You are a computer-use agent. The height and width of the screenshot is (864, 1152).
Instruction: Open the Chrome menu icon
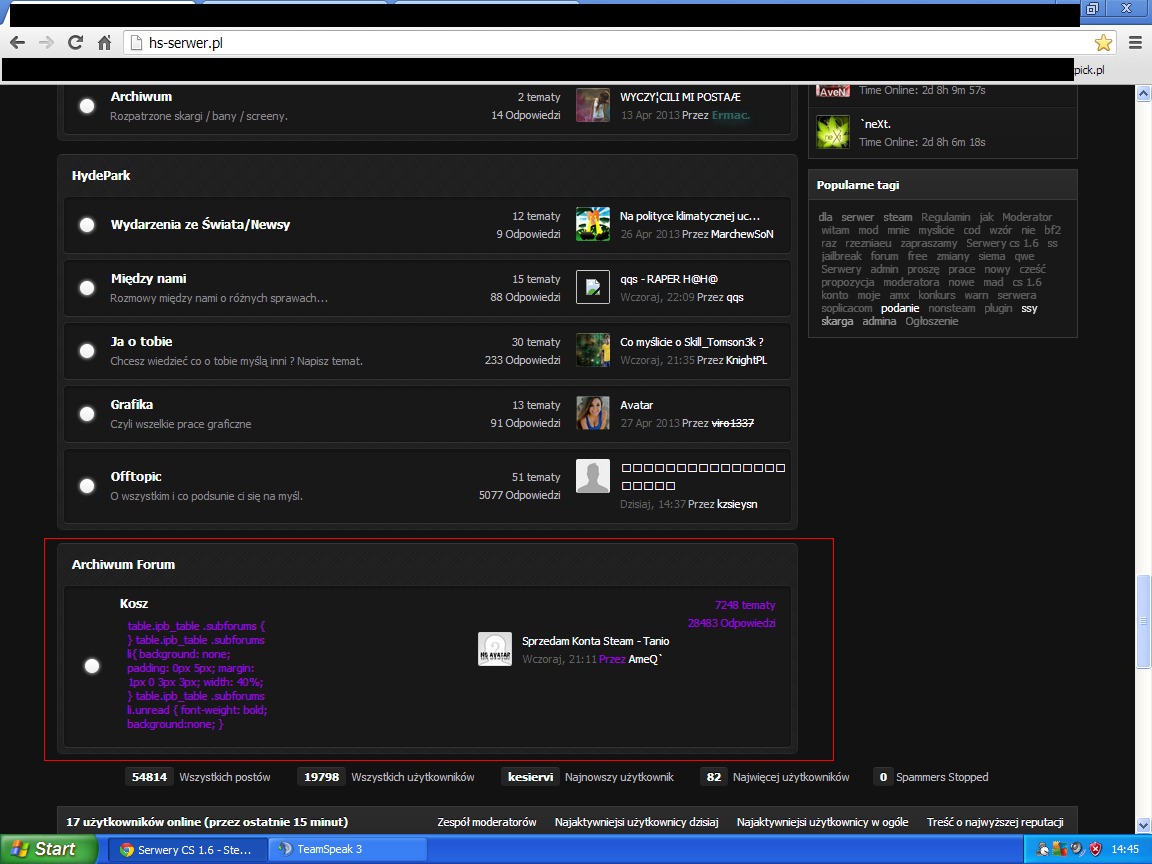tap(1135, 42)
